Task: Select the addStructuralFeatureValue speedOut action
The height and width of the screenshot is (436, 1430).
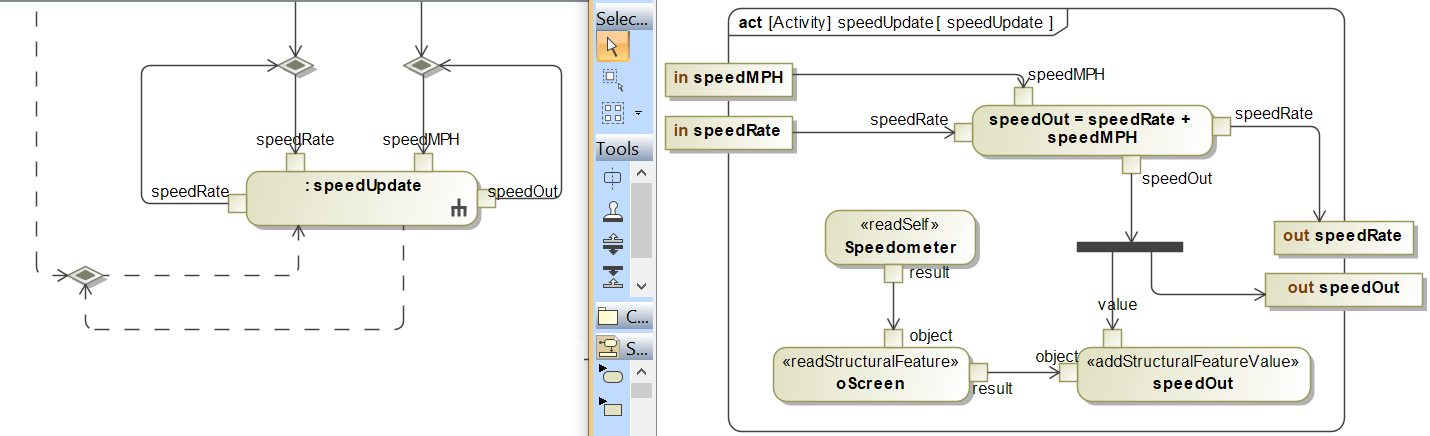Action: 1192,374
